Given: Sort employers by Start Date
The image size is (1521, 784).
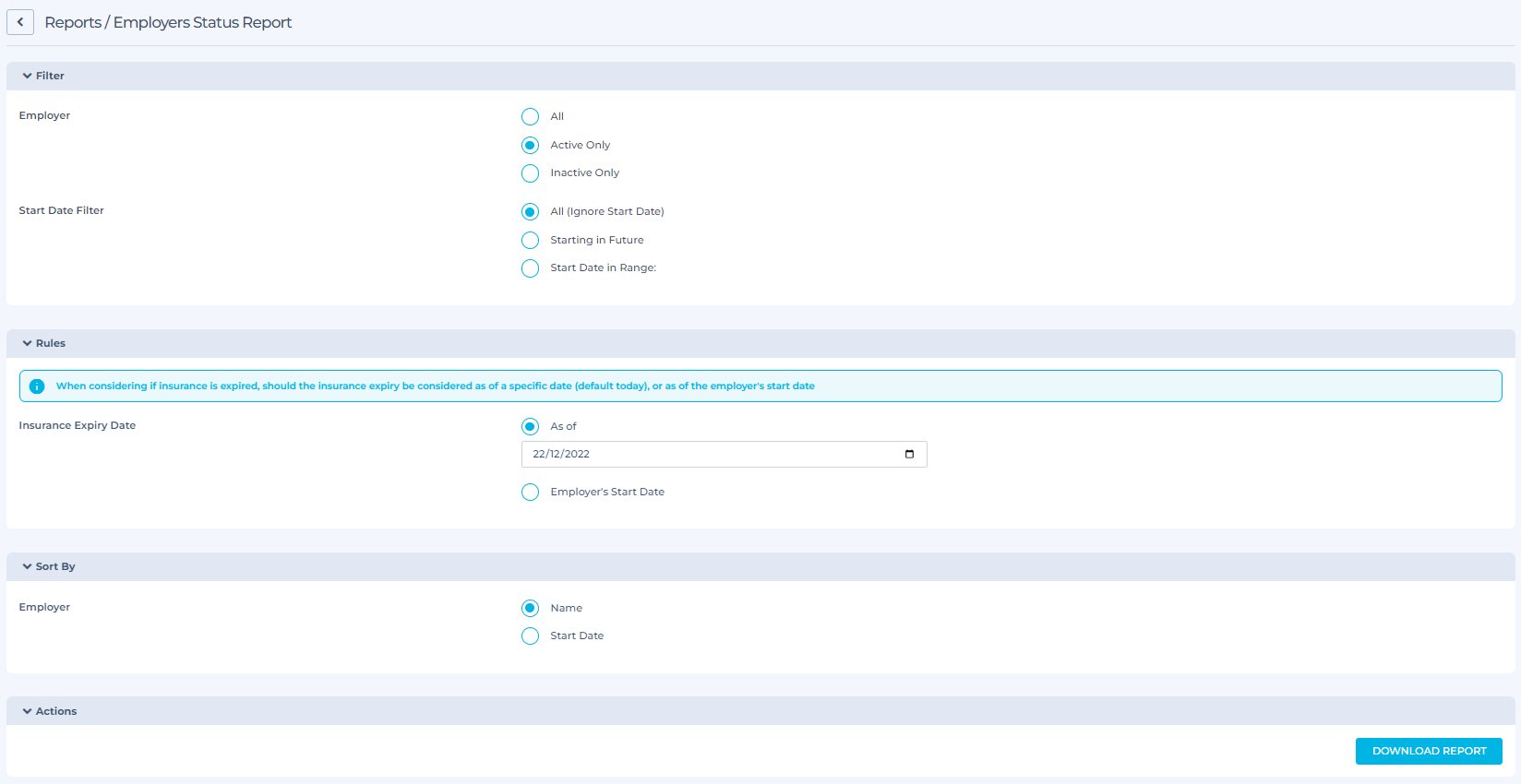Looking at the screenshot, I should click(x=530, y=636).
